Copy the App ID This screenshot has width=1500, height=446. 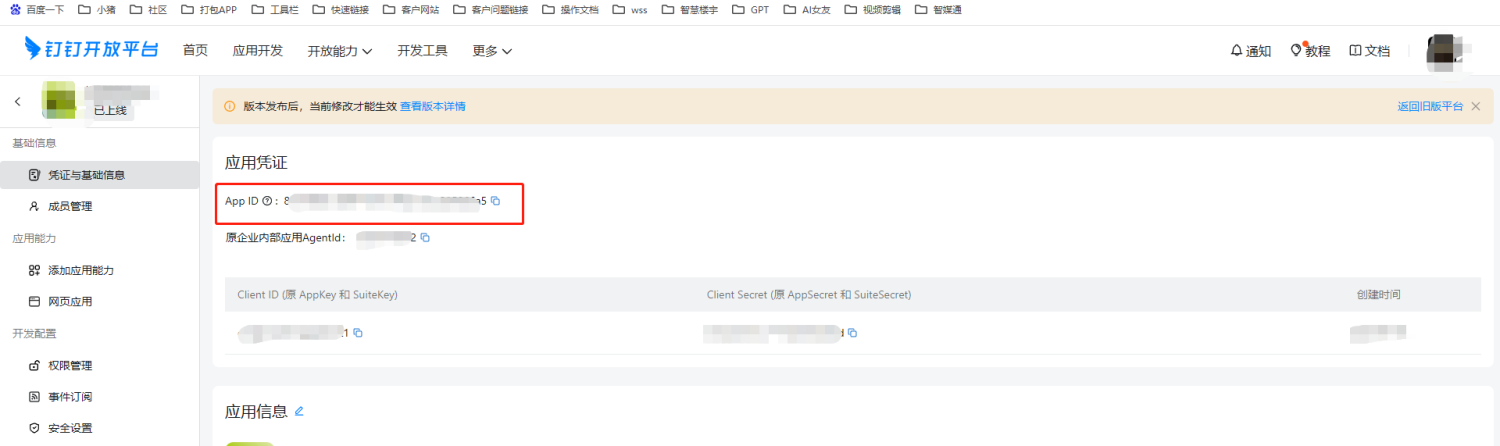pyautogui.click(x=495, y=201)
